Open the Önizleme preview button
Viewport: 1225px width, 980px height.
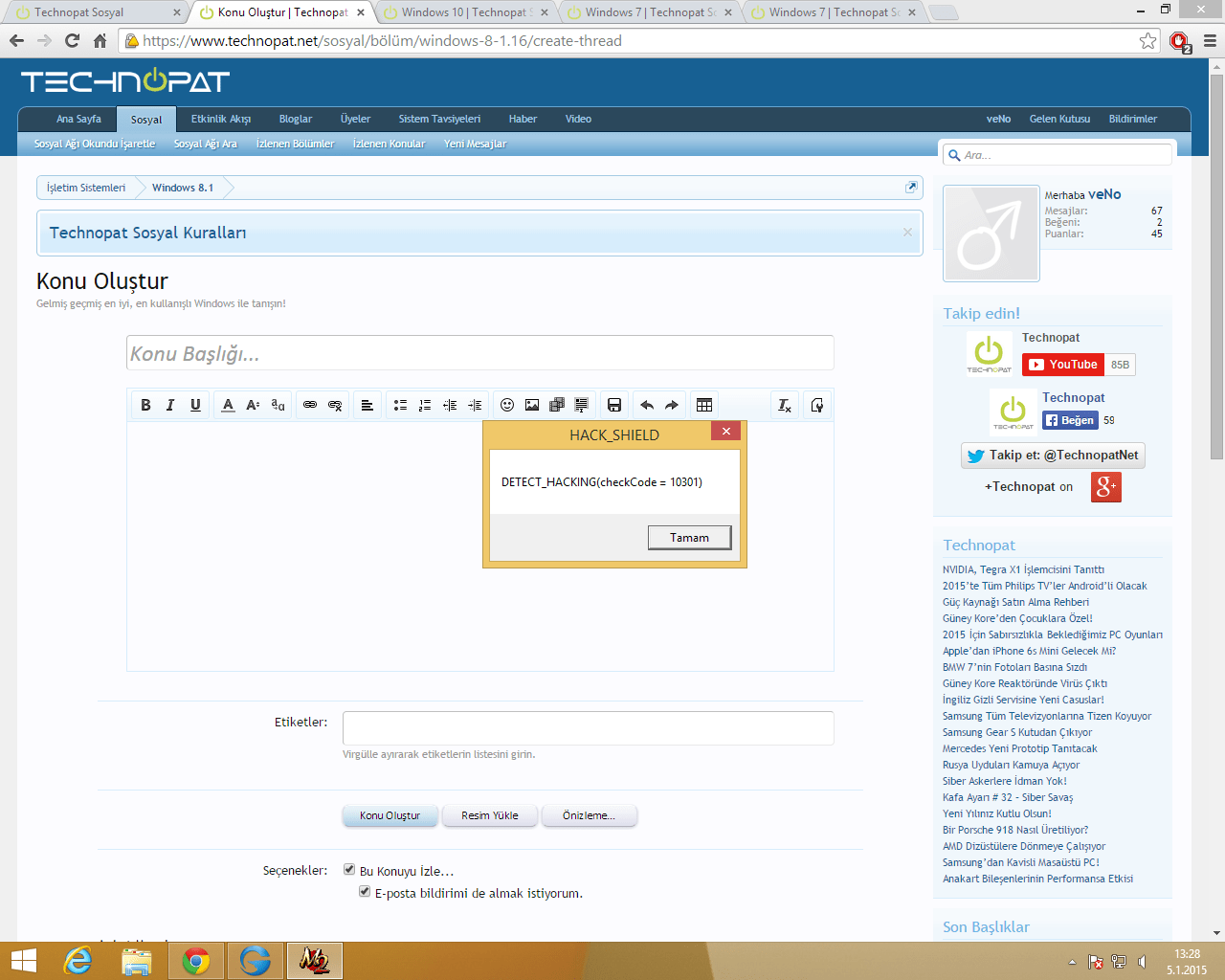coord(590,815)
